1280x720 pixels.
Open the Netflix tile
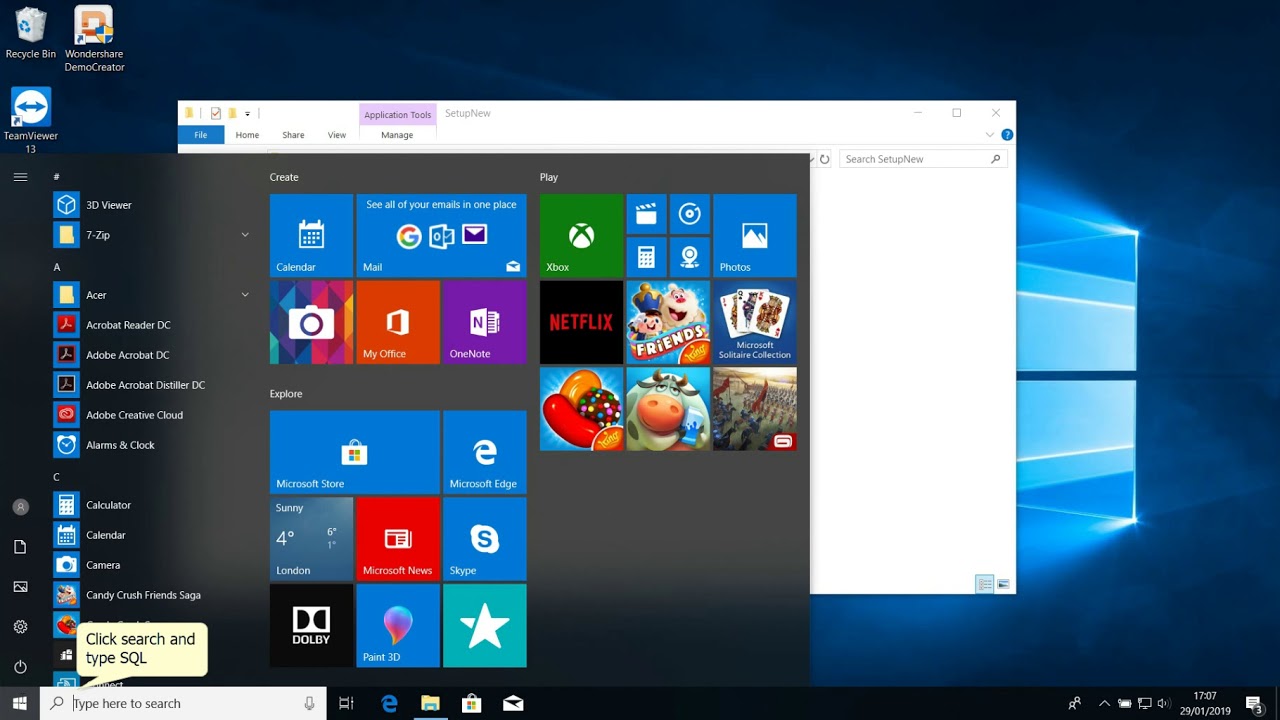[x=581, y=322]
